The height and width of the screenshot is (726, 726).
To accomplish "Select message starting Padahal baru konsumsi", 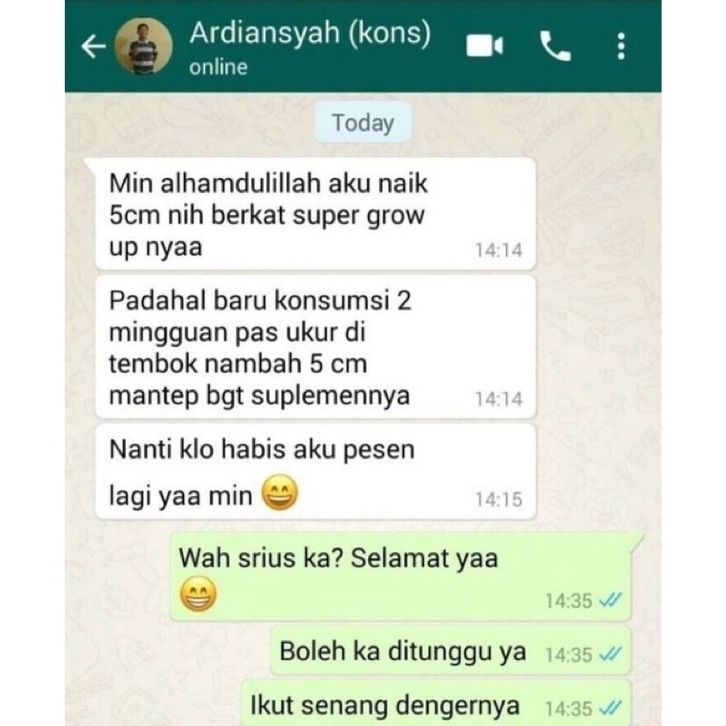I will [315, 347].
